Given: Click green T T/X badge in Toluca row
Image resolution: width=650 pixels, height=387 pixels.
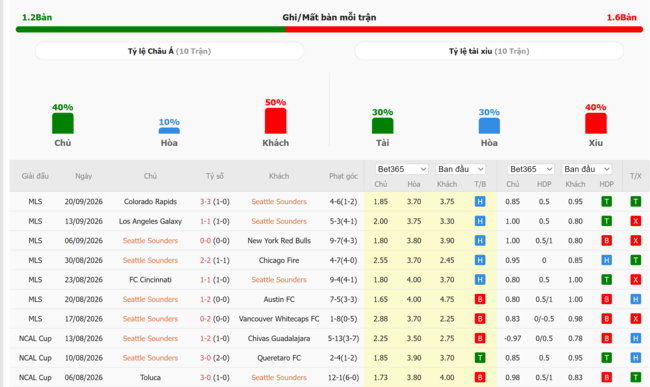Looking at the screenshot, I should click(x=635, y=377).
